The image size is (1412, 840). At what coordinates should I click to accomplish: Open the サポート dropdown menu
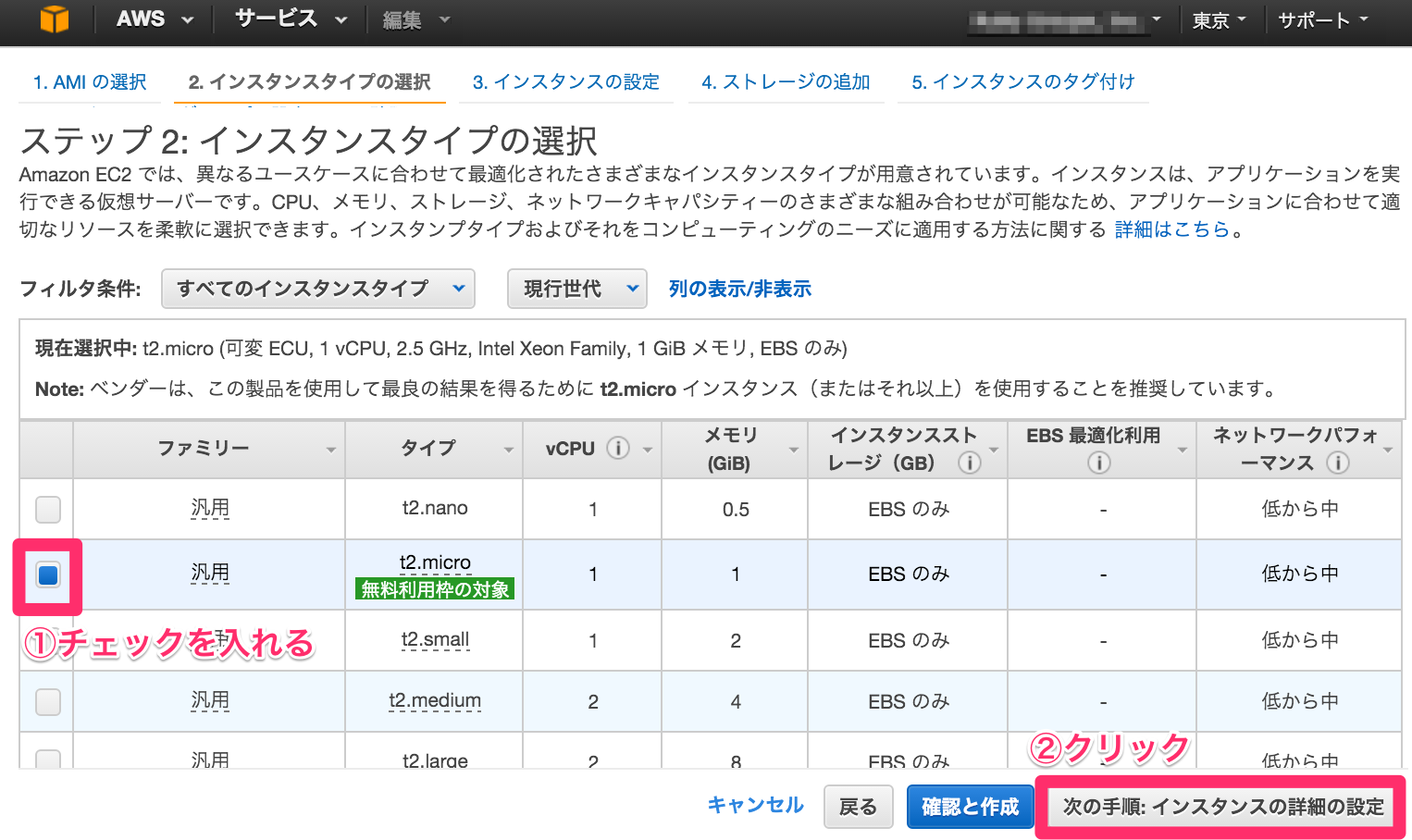tap(1323, 19)
